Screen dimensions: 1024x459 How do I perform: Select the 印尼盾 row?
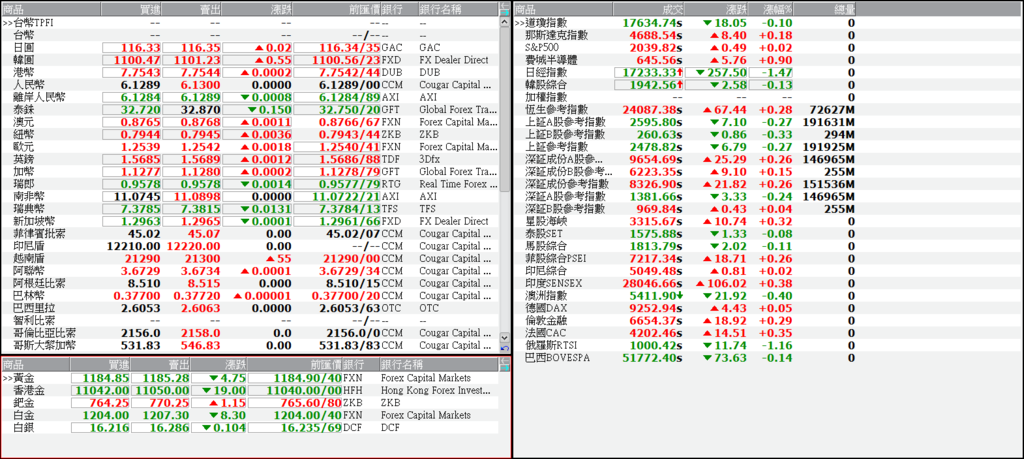click(x=250, y=245)
